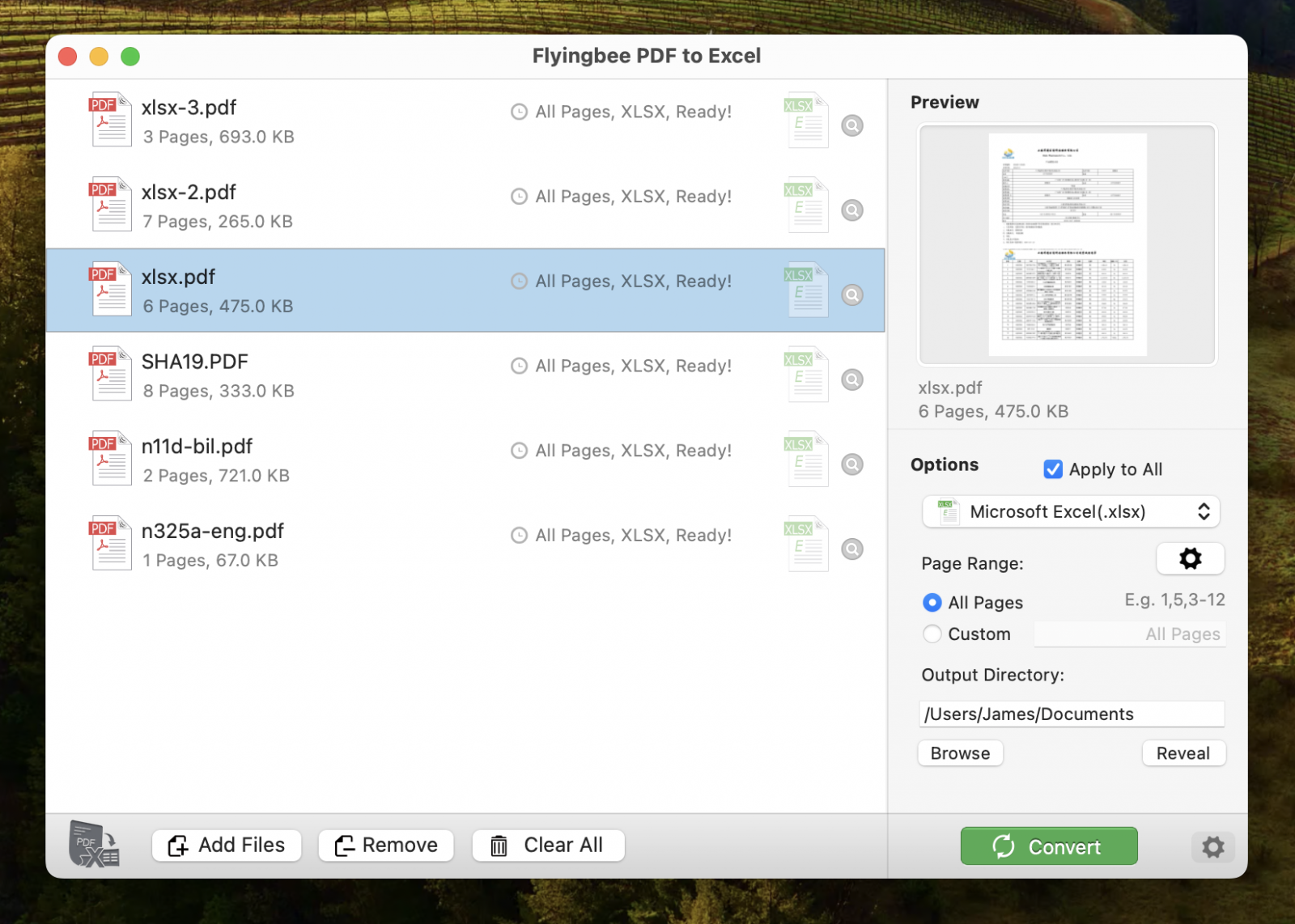Click the PDF icon for SHA19.PDF
The image size is (1295, 924).
pyautogui.click(x=110, y=374)
